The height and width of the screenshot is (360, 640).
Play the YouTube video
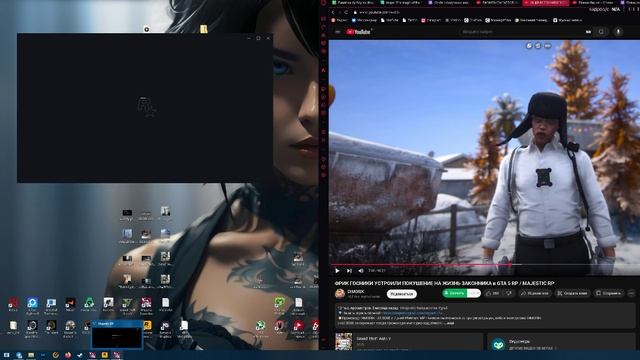pos(337,270)
